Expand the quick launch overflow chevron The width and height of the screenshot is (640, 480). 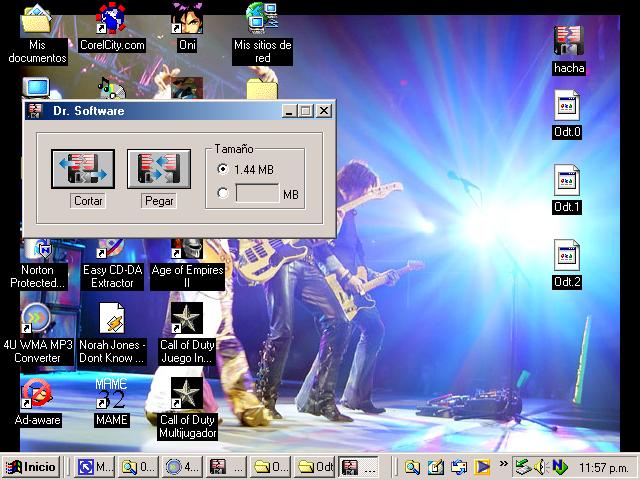(503, 466)
